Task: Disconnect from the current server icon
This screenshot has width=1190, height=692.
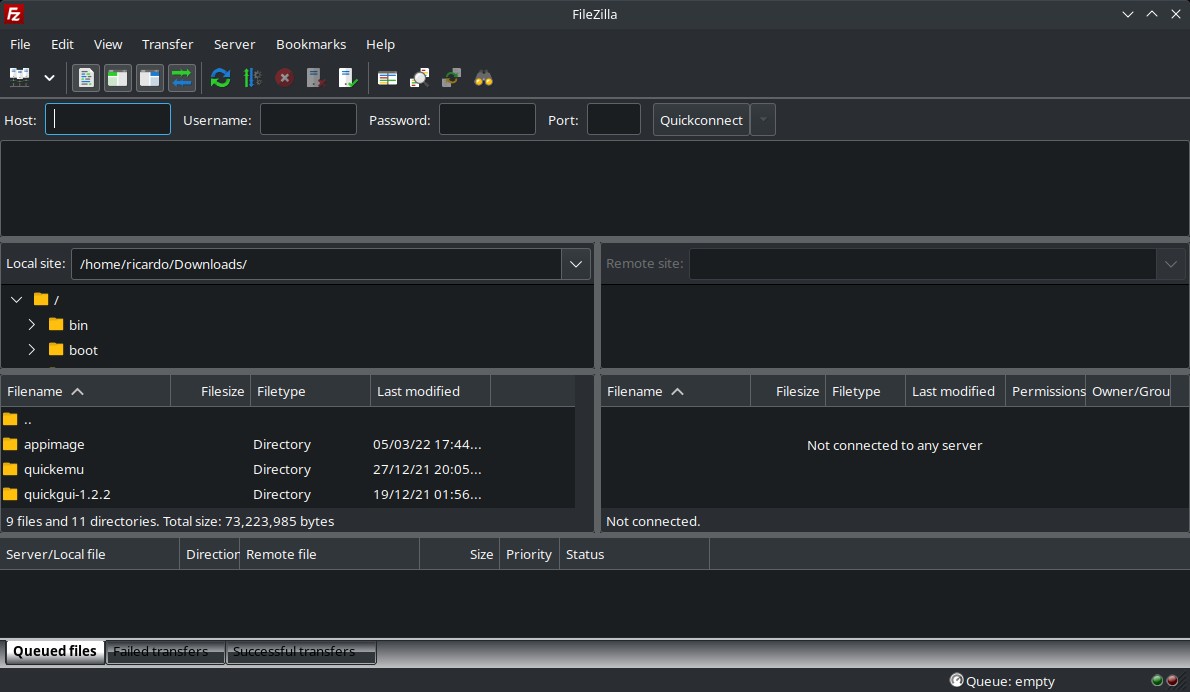Action: tap(316, 77)
